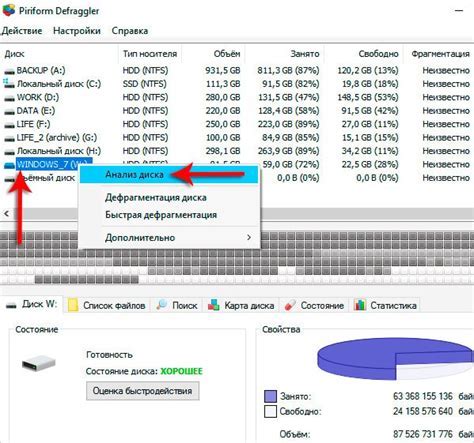
Task: Click the 931,5 GB volume cell
Action: 223,71
